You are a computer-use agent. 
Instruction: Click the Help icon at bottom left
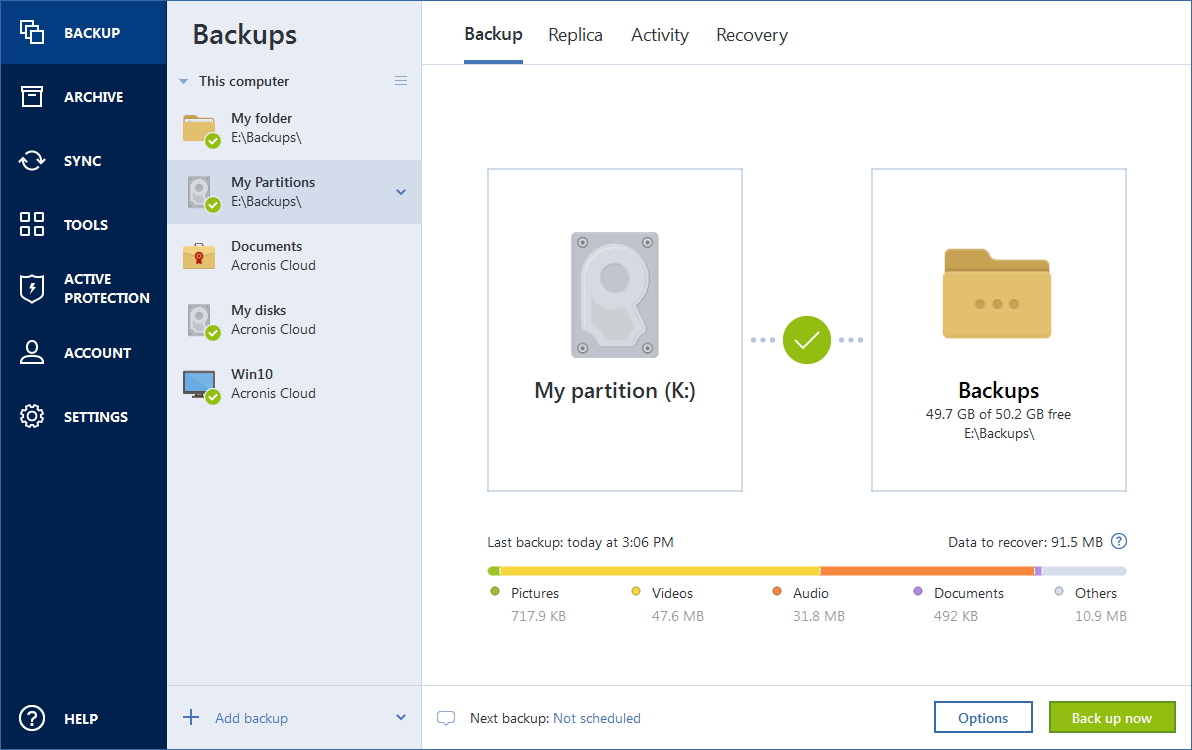point(31,718)
